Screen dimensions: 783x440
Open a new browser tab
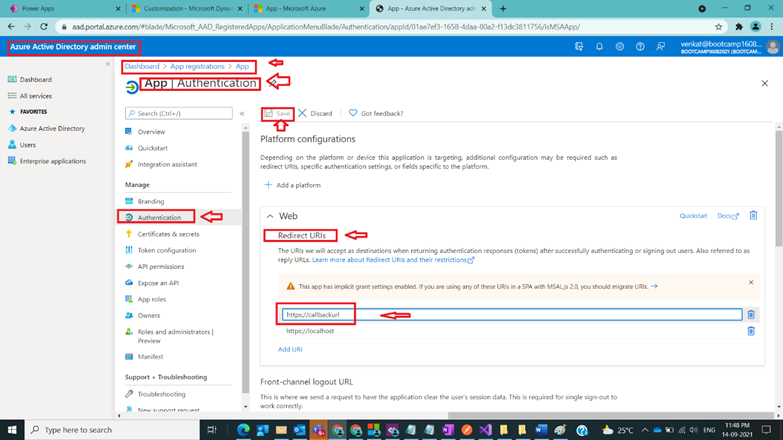[x=503, y=8]
